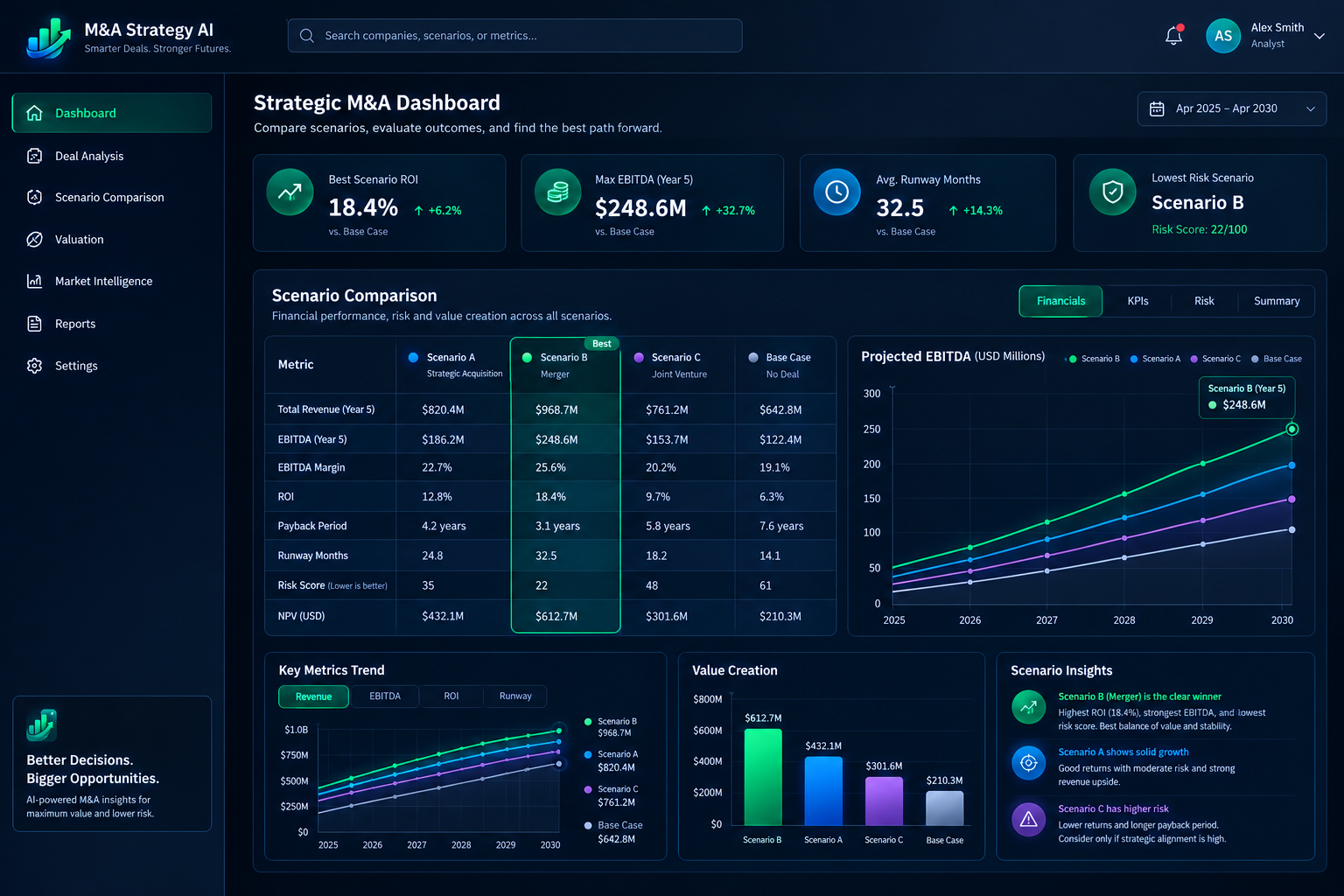The width and height of the screenshot is (1344, 896).
Task: Open the Summary tab
Action: pyautogui.click(x=1277, y=301)
